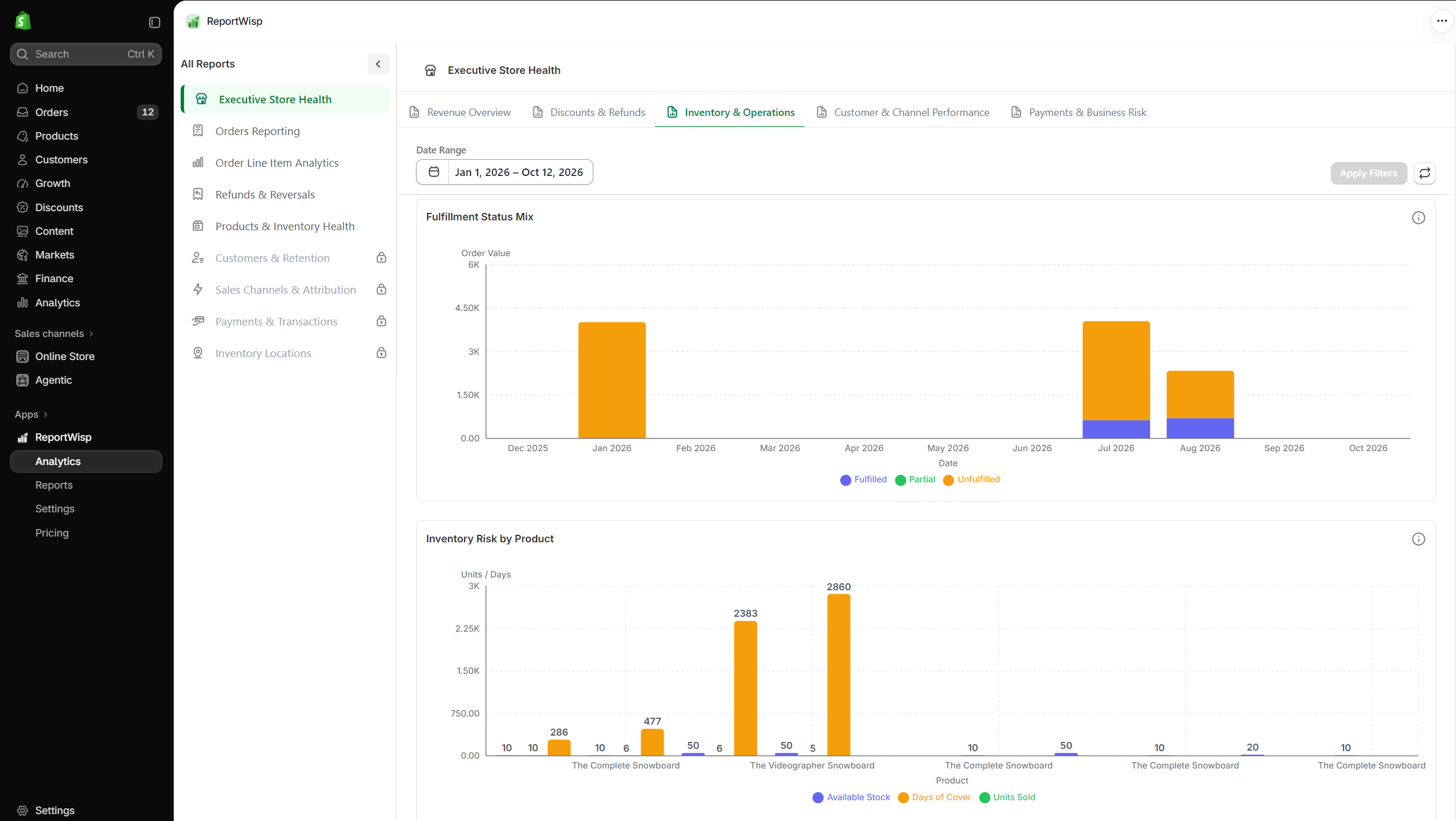Viewport: 1456px width, 821px height.
Task: Click the Search field in sidebar
Action: pos(86,54)
